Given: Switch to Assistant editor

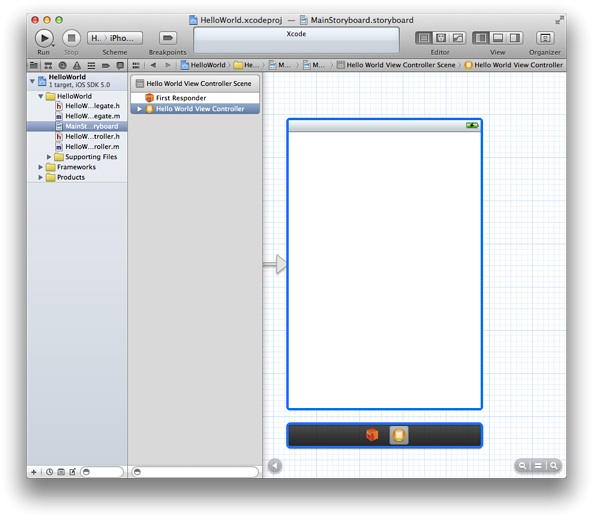Looking at the screenshot, I should [441, 38].
